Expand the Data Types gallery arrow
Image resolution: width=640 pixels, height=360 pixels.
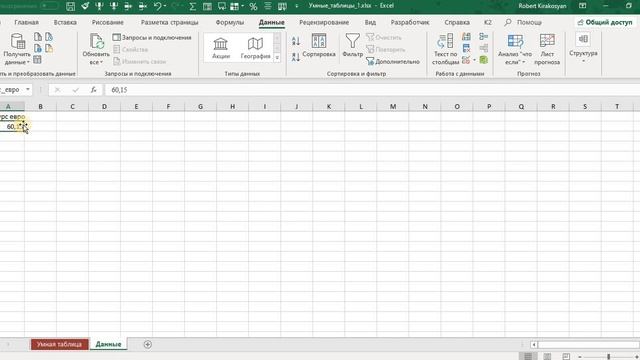(277, 58)
